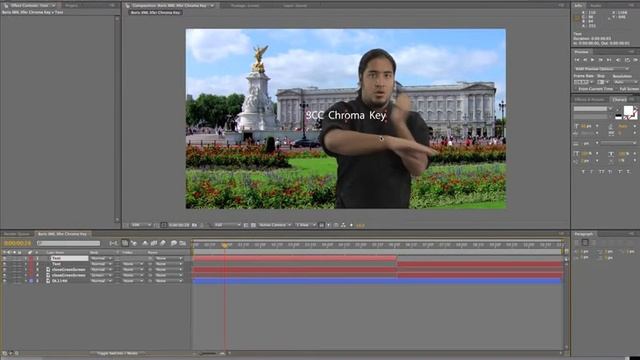This screenshot has width=640, height=360.
Task: Toggle region of interest in the viewer
Action: (x=246, y=225)
